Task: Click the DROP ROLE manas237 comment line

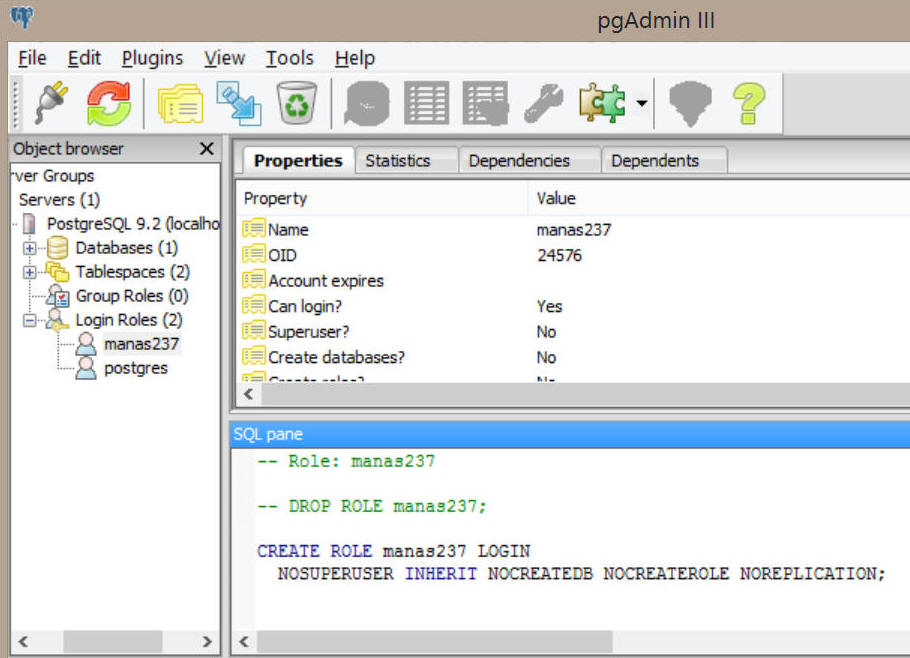Action: click(x=371, y=506)
